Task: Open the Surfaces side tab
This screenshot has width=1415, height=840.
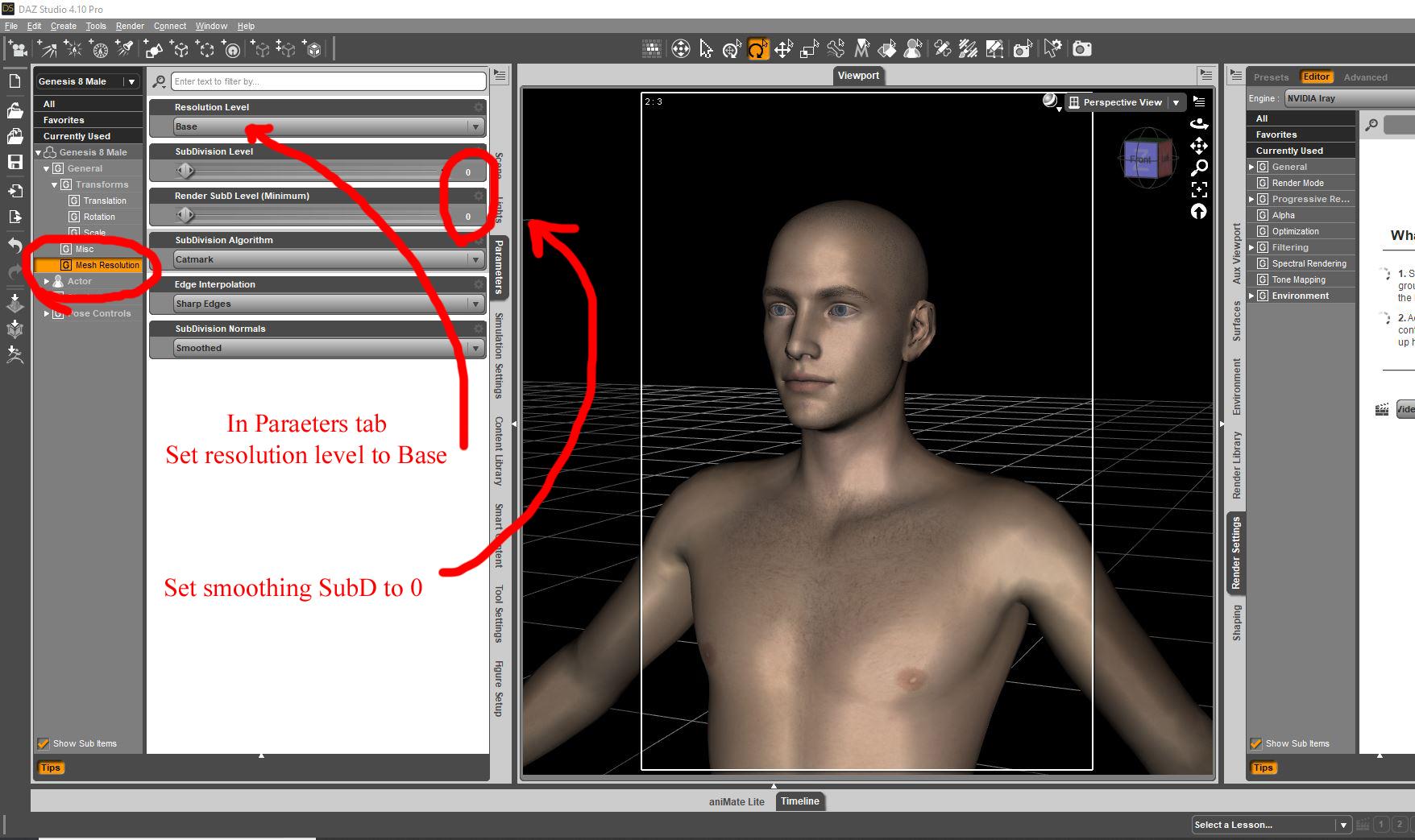Action: click(x=1237, y=321)
